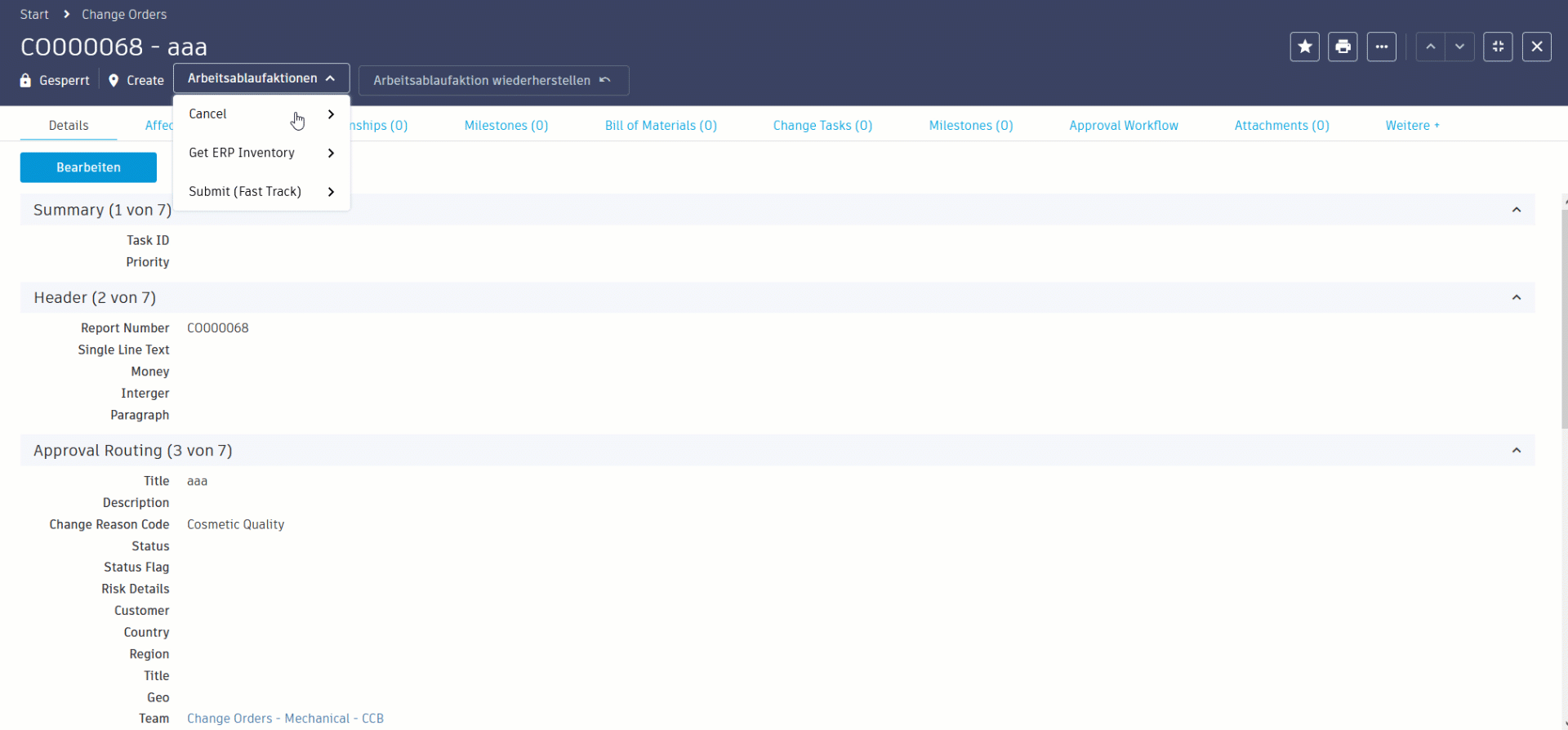Open the first Milestones (0) tab
This screenshot has width=1568, height=730.
(x=506, y=126)
